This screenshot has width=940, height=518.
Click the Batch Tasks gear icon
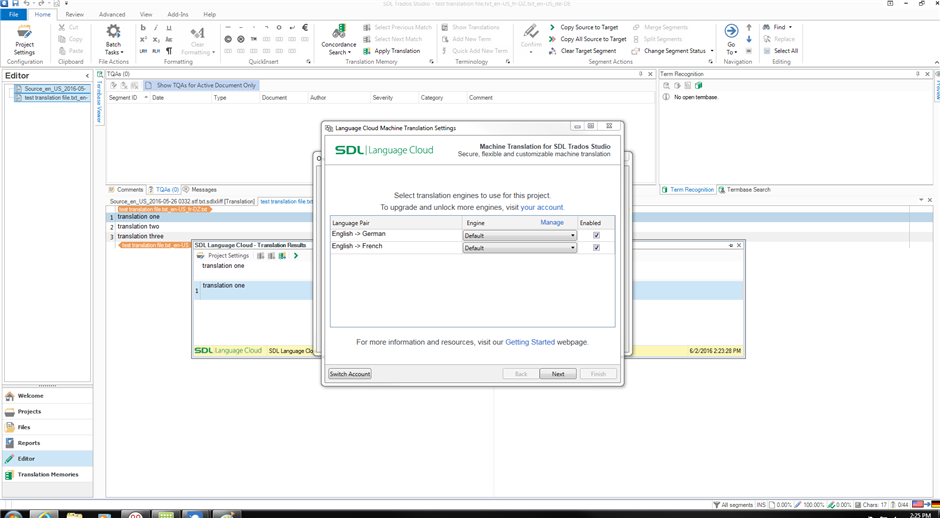pos(113,33)
